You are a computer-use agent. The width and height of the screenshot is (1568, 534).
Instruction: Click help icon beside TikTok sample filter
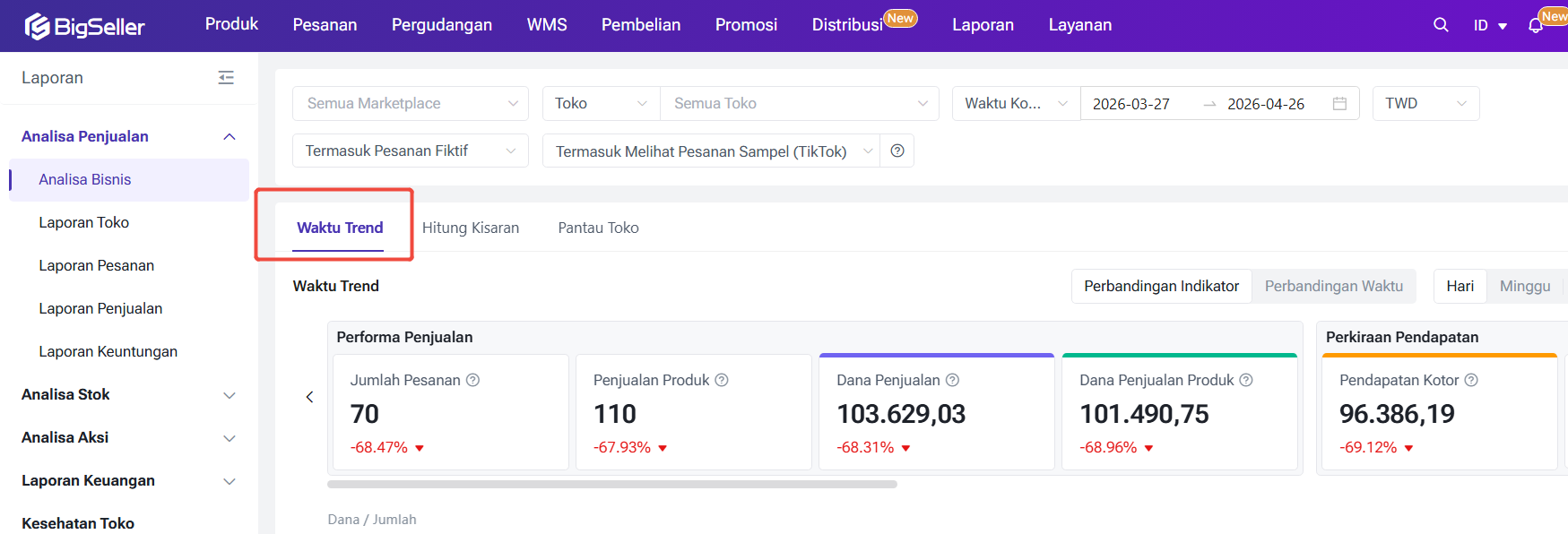pyautogui.click(x=897, y=151)
